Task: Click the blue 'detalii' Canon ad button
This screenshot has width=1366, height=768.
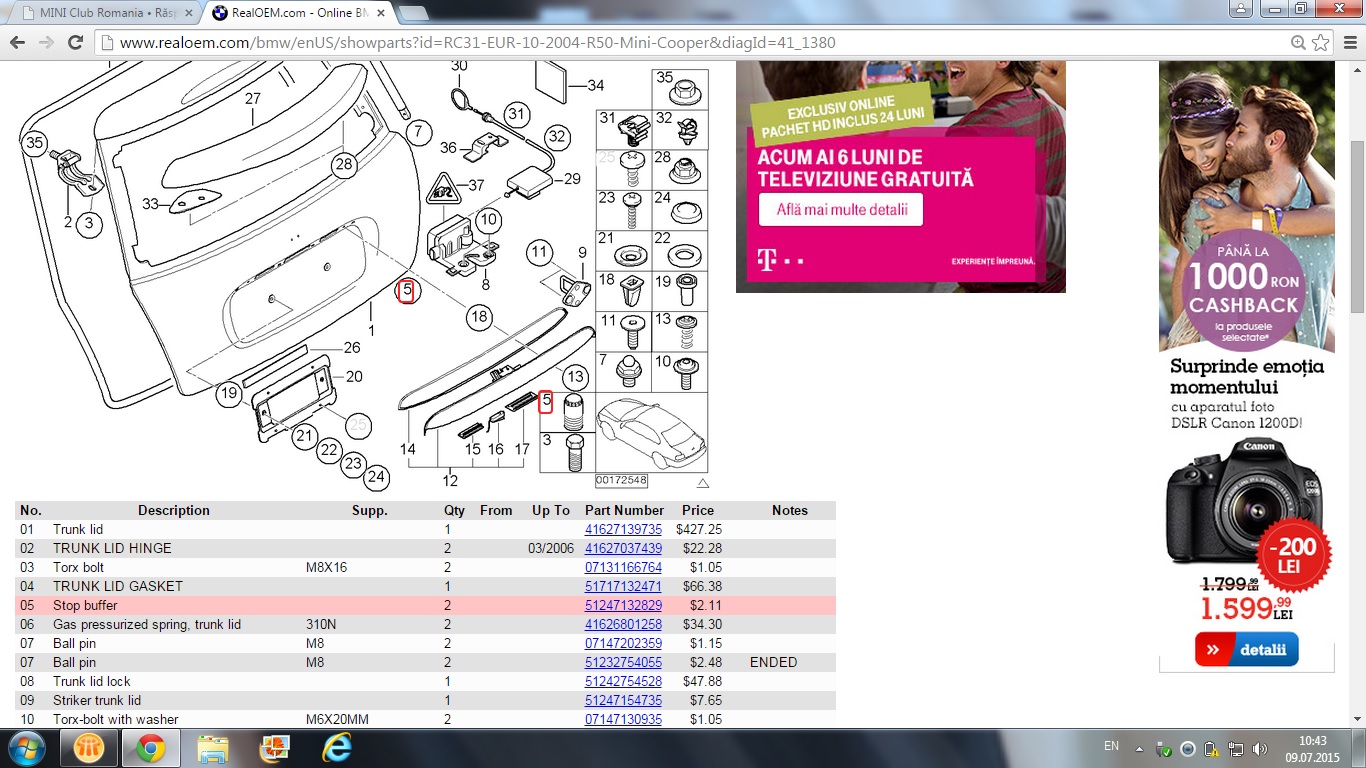Action: coord(1246,649)
